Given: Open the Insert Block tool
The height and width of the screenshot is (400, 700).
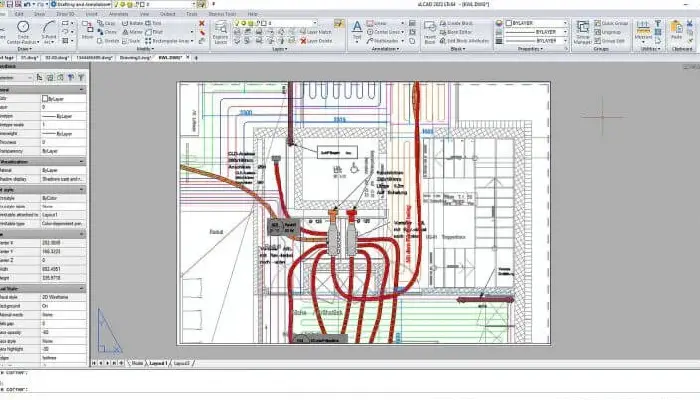Looking at the screenshot, I should tap(430, 32).
